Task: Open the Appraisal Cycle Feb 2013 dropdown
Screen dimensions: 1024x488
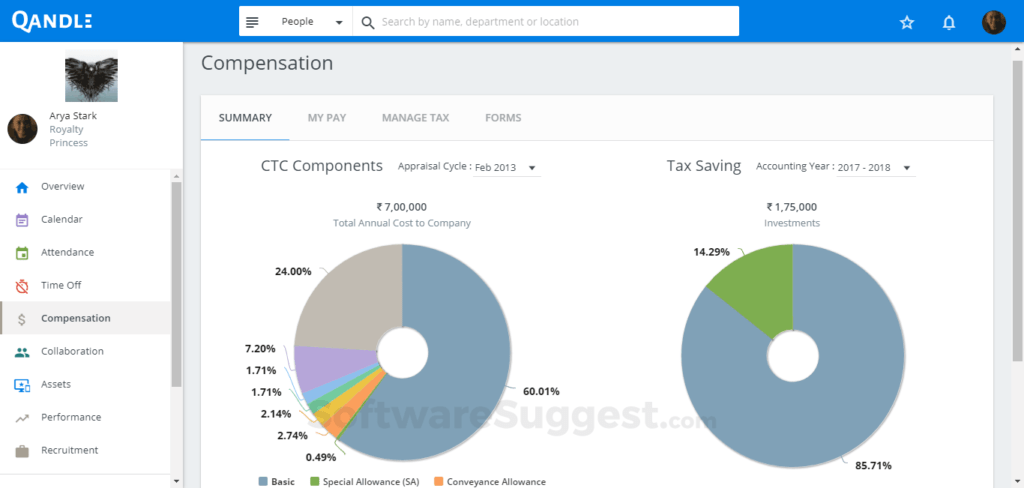Action: click(x=507, y=168)
